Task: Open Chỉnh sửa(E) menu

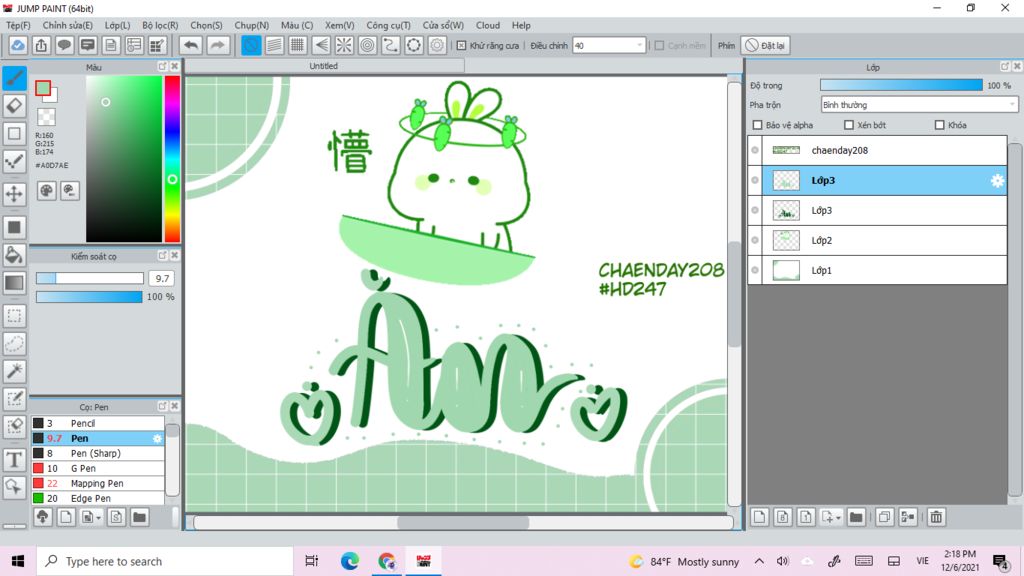Action: coord(68,25)
